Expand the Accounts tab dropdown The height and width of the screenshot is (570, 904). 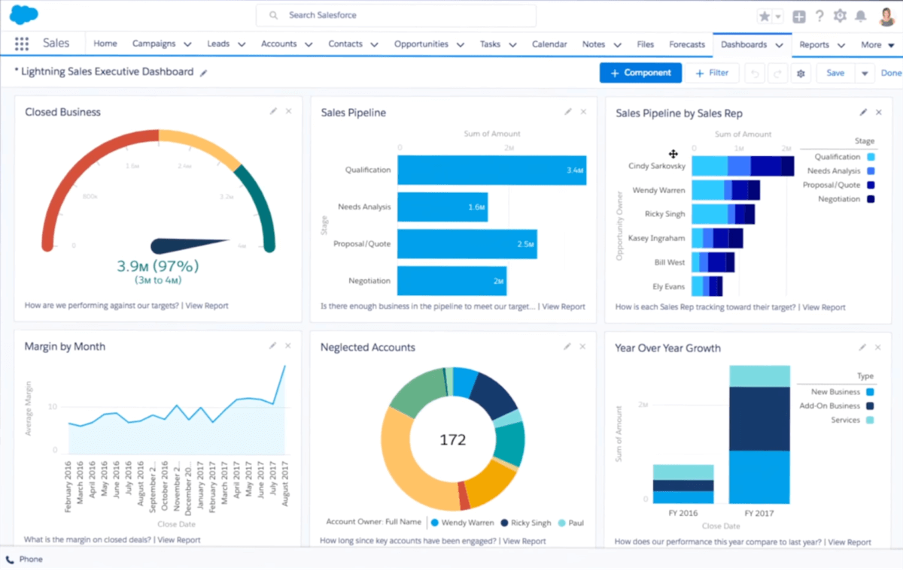[x=308, y=44]
